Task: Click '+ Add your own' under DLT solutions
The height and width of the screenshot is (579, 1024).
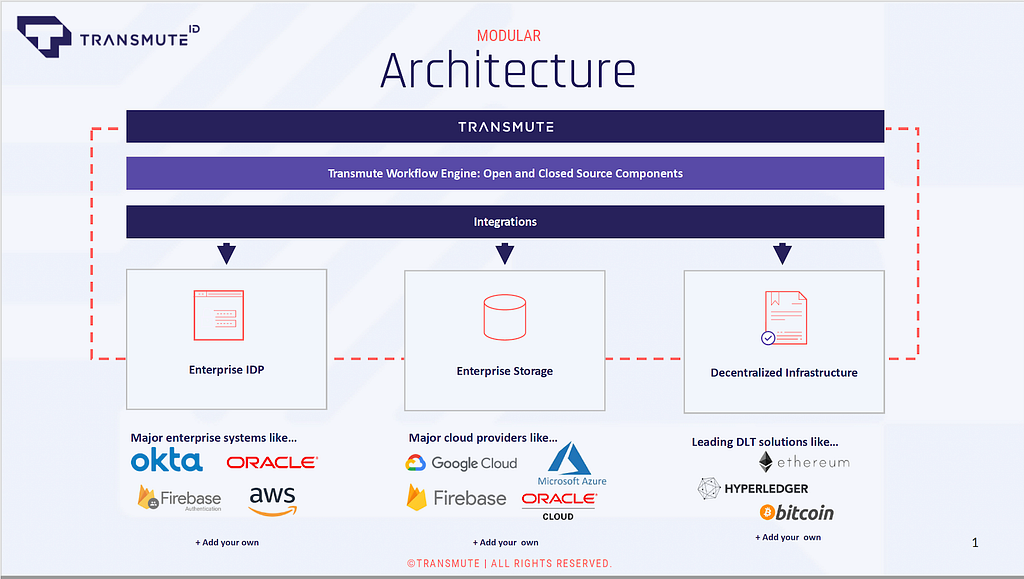Action: [788, 537]
